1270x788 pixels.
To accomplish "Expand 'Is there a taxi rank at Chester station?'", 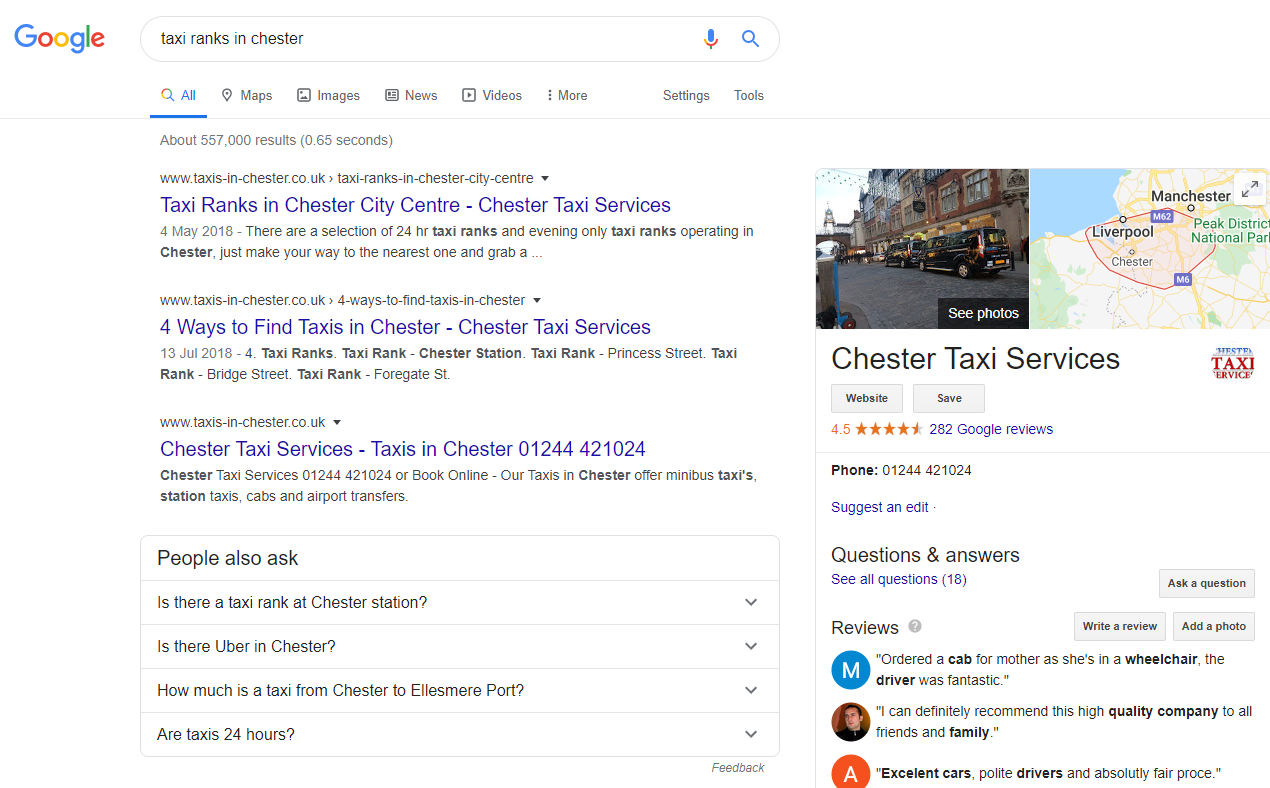I will coord(459,603).
